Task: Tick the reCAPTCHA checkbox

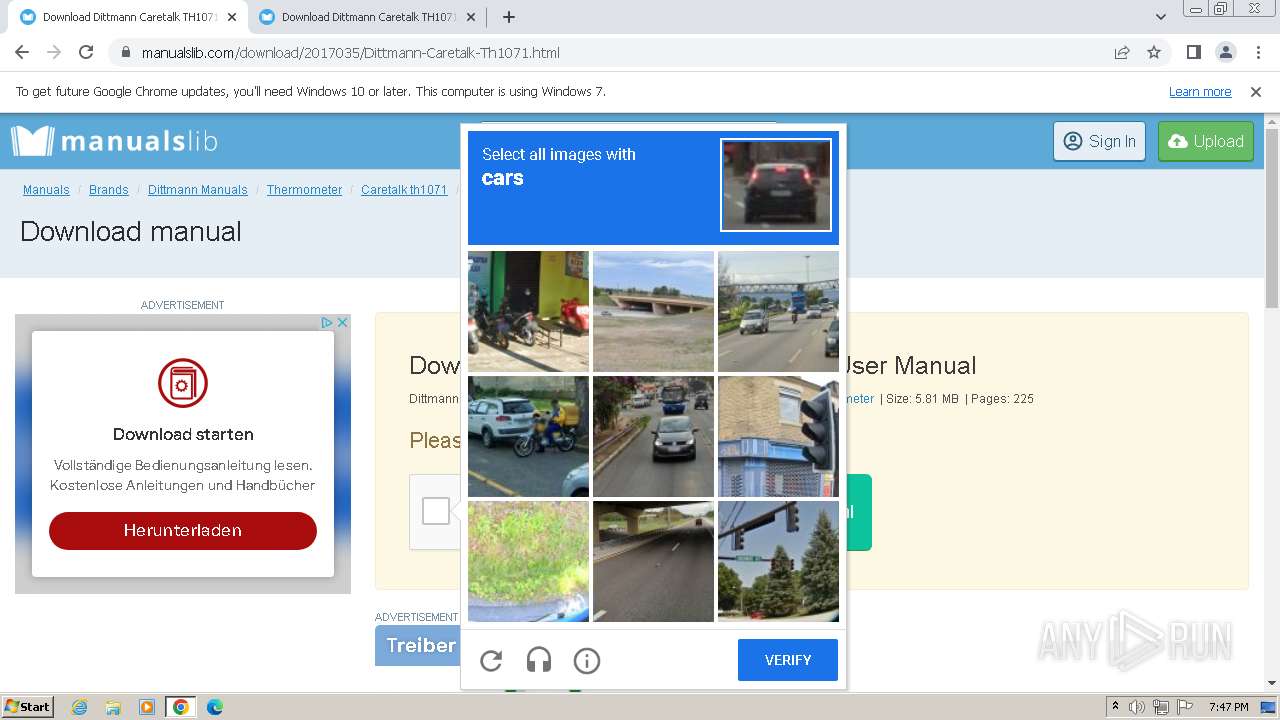Action: tap(436, 511)
